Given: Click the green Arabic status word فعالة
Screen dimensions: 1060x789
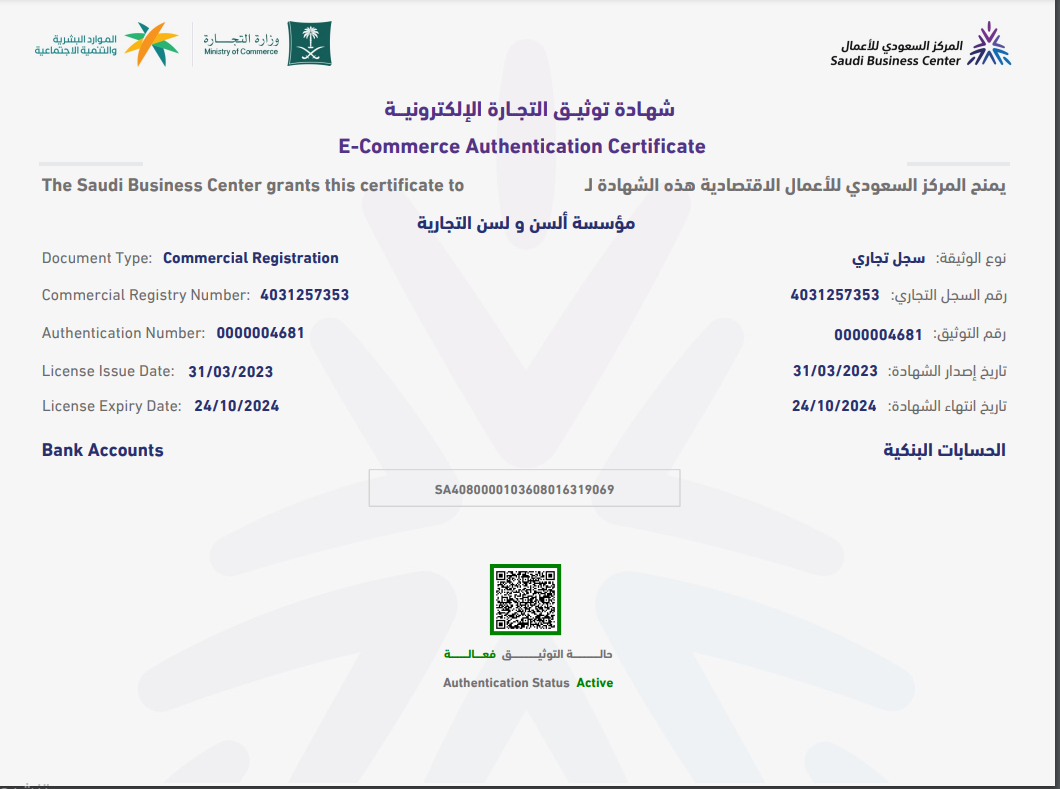Looking at the screenshot, I should point(470,653).
